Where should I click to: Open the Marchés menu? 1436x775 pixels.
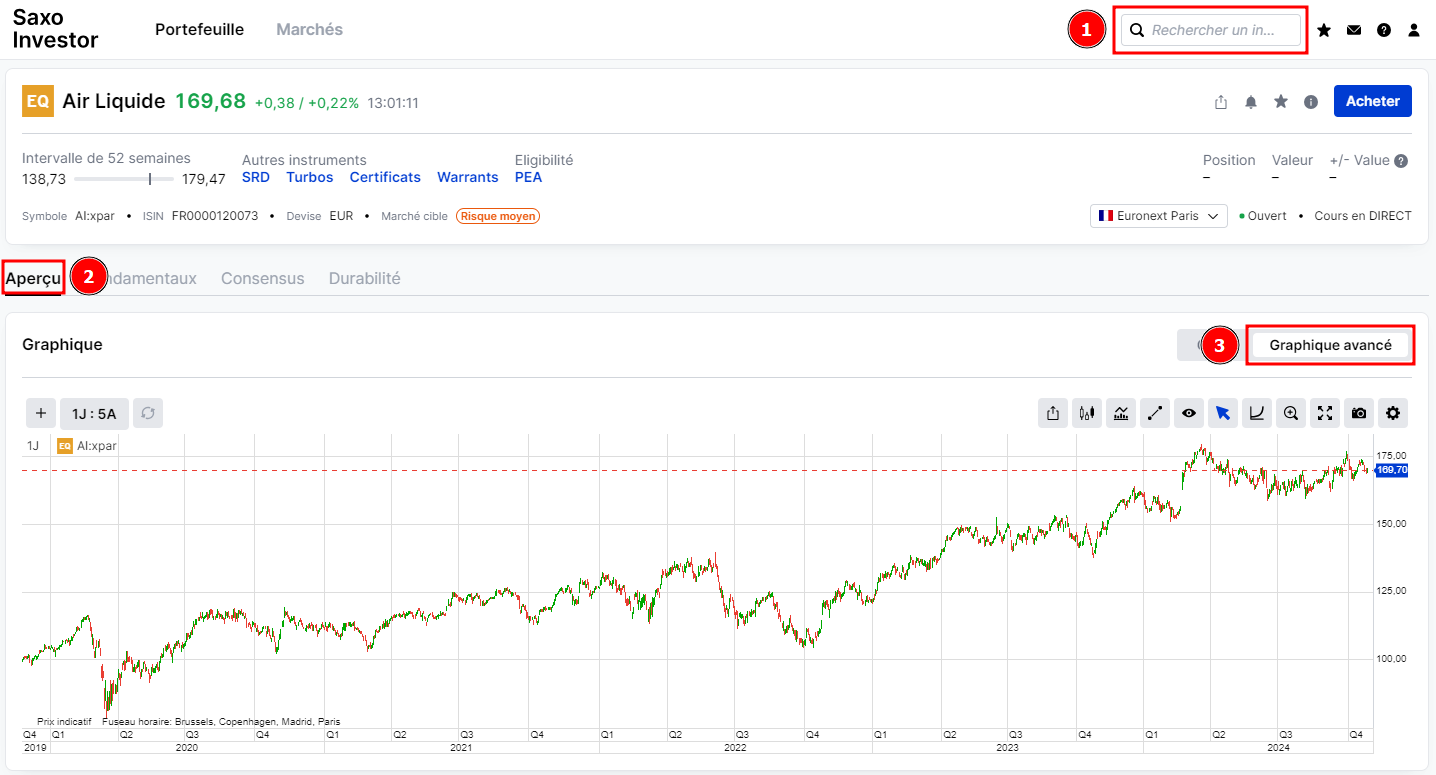pos(310,30)
